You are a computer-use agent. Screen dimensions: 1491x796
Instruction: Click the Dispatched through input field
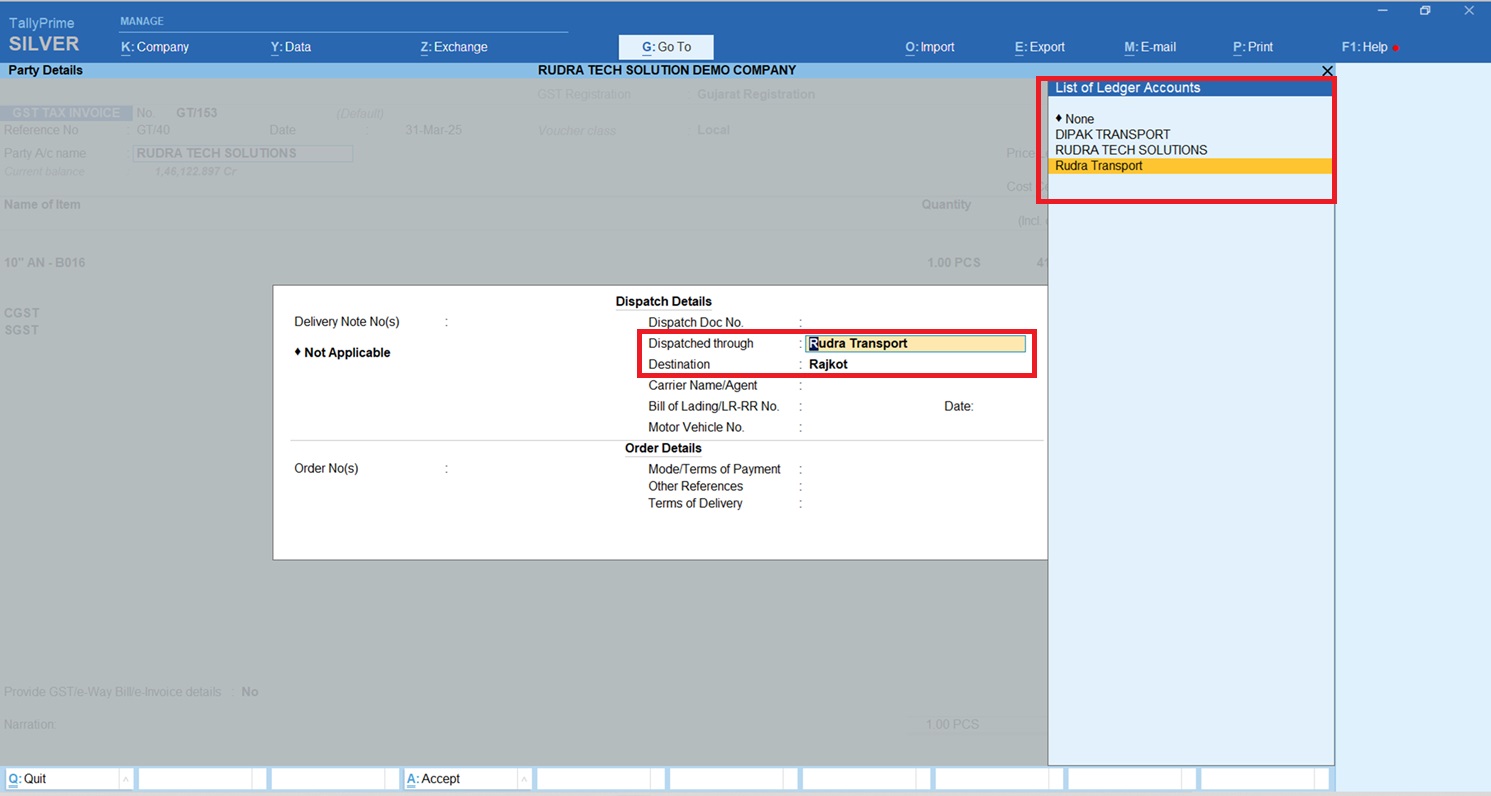click(916, 344)
